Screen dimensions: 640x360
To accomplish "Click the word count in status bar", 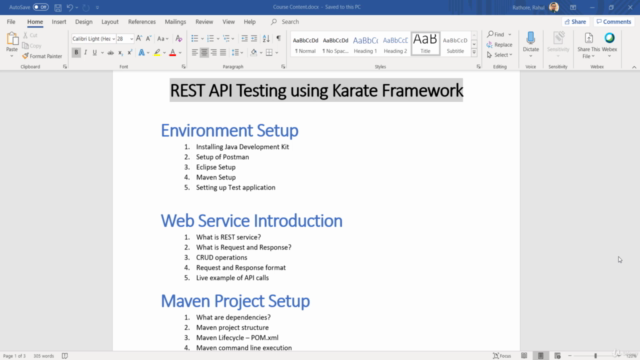I will click(43, 356).
